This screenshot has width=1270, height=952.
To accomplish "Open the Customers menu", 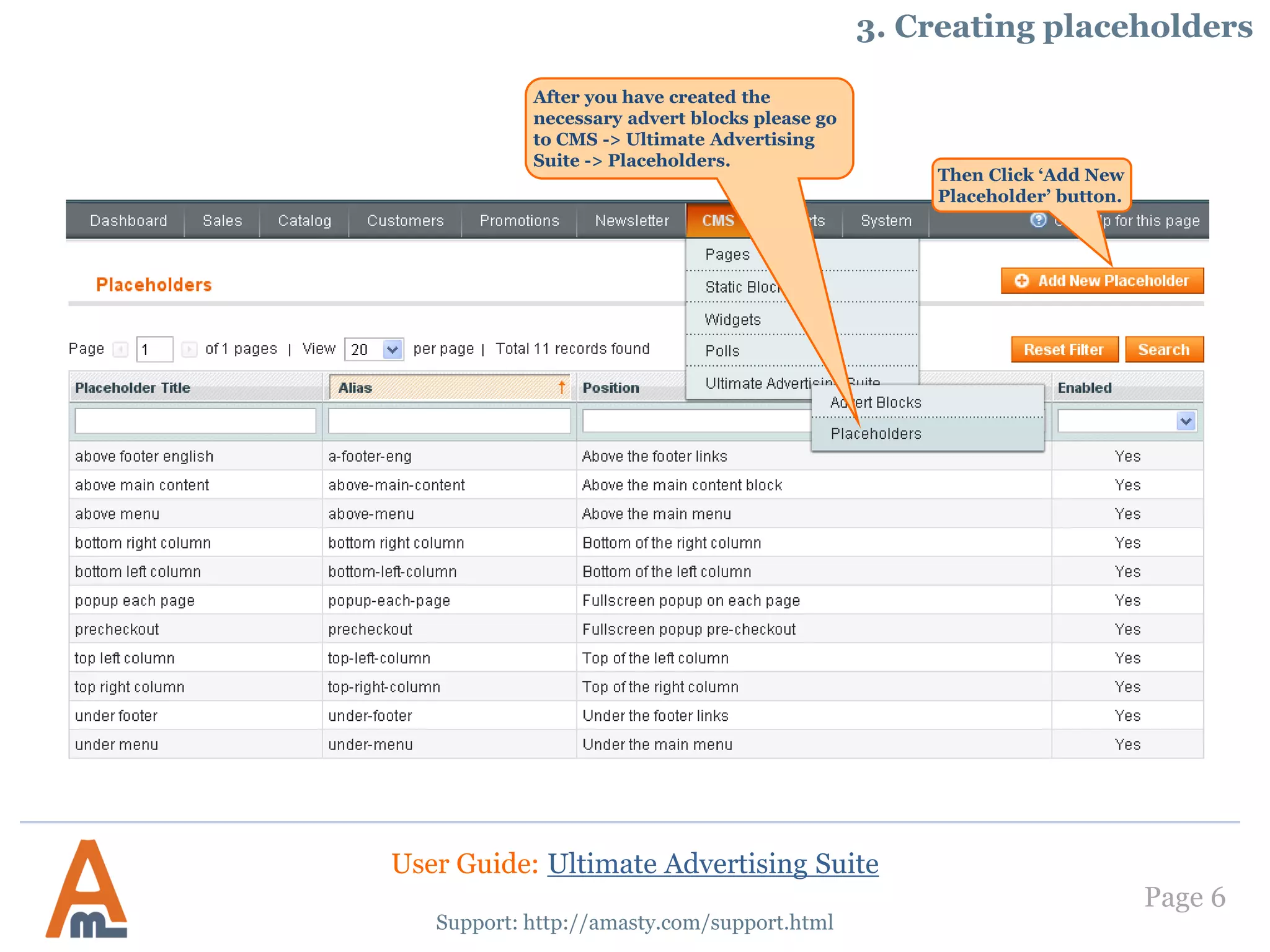I will 406,221.
